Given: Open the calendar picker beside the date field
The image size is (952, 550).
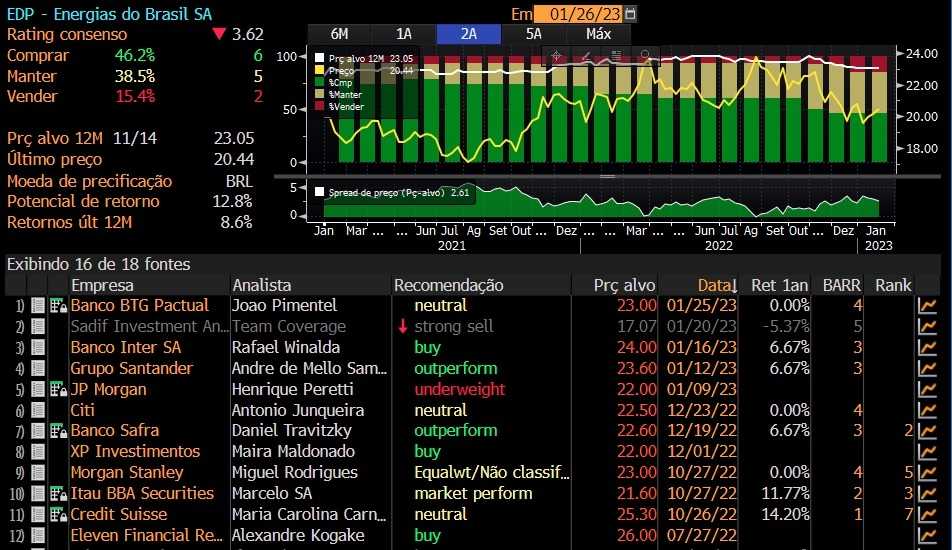Looking at the screenshot, I should coord(630,13).
